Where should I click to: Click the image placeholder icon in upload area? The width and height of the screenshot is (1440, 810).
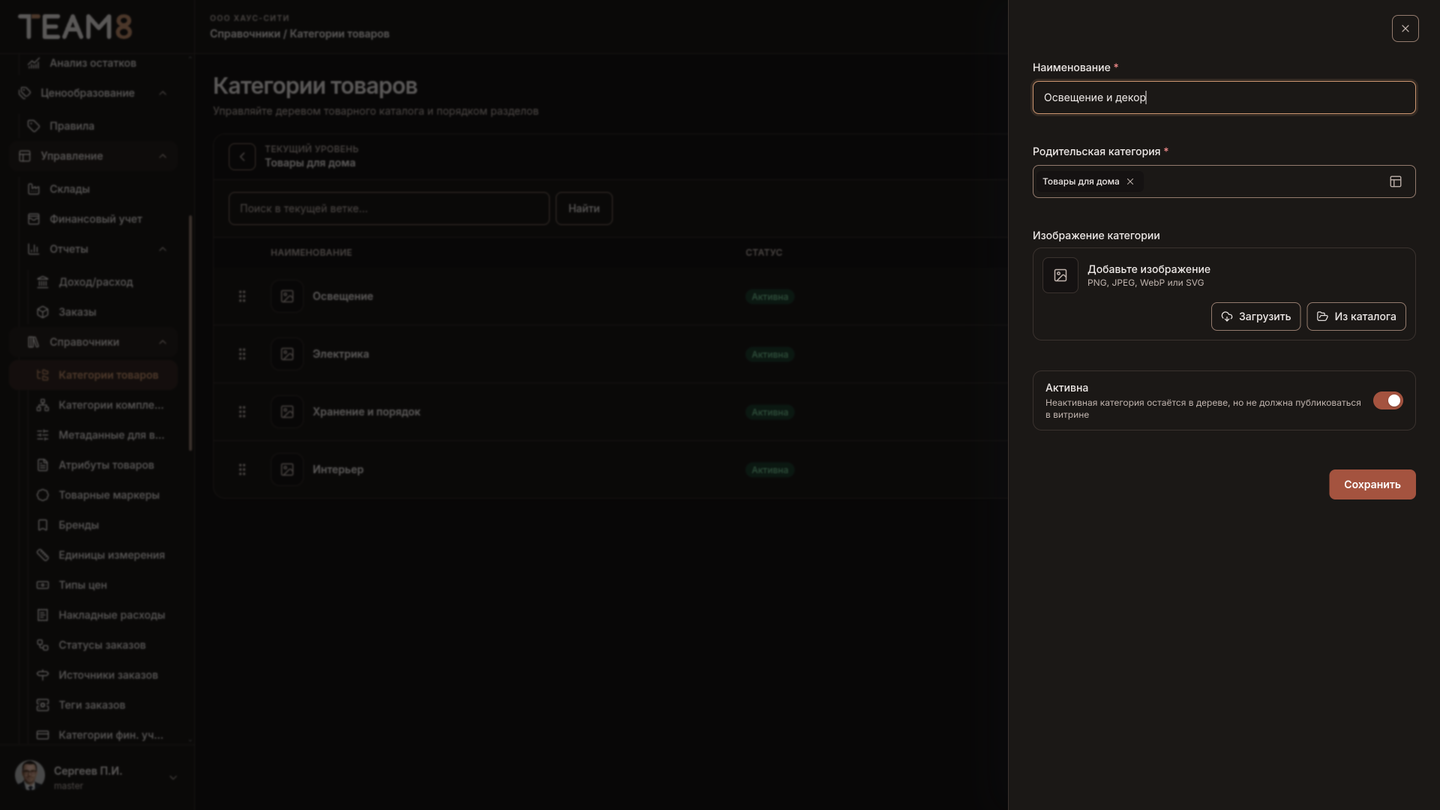(1061, 275)
